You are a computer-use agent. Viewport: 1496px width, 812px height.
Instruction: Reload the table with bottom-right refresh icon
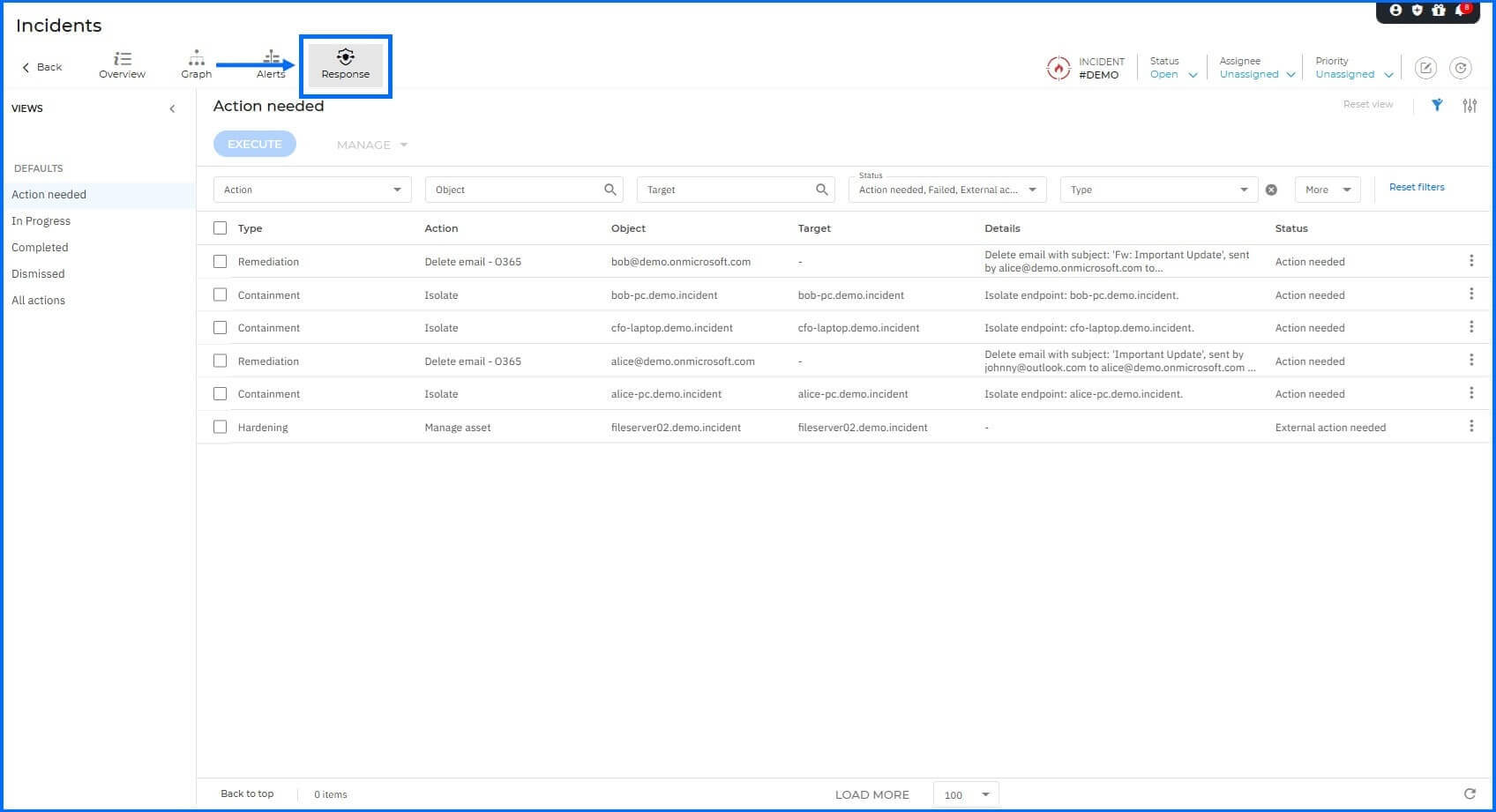tap(1470, 794)
